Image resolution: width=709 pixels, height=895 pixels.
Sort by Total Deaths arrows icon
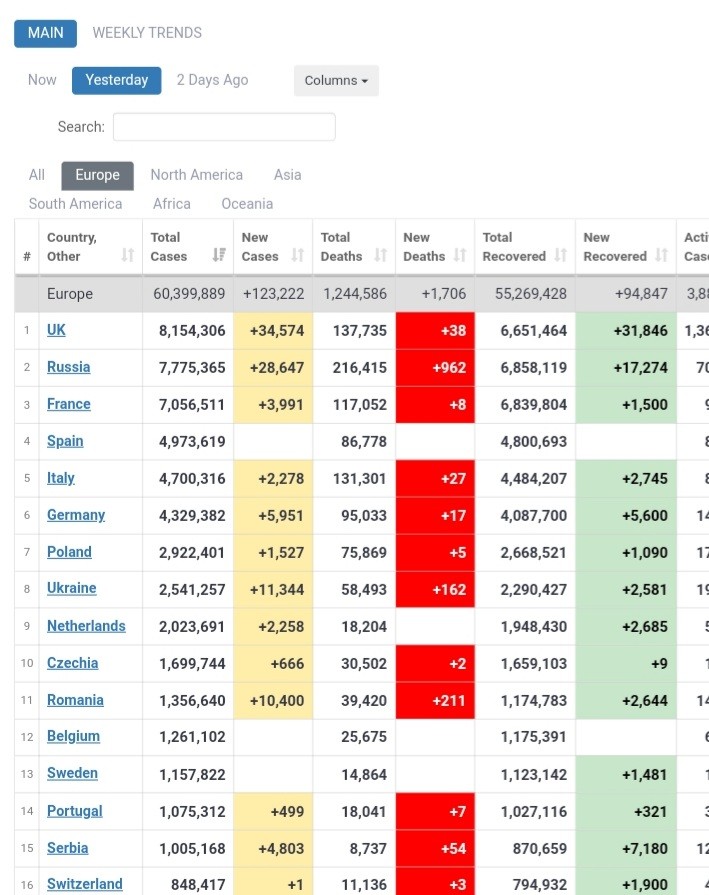click(x=380, y=256)
